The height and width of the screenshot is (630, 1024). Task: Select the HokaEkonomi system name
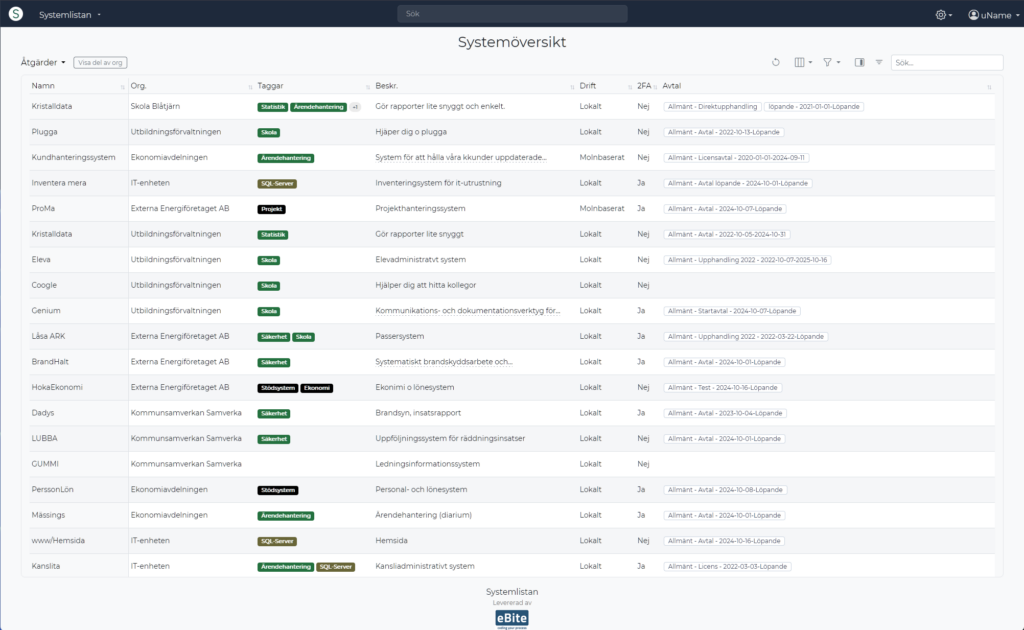click(x=57, y=387)
